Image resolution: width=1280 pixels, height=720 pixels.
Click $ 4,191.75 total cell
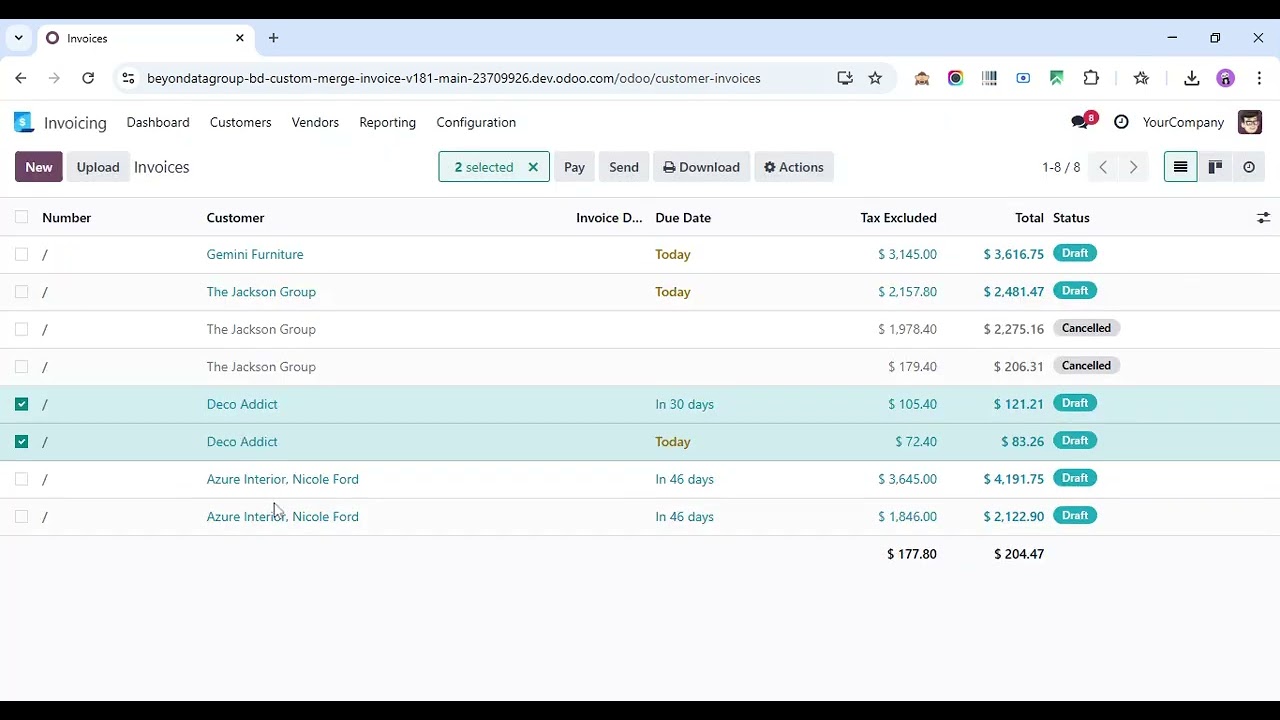[1013, 480]
